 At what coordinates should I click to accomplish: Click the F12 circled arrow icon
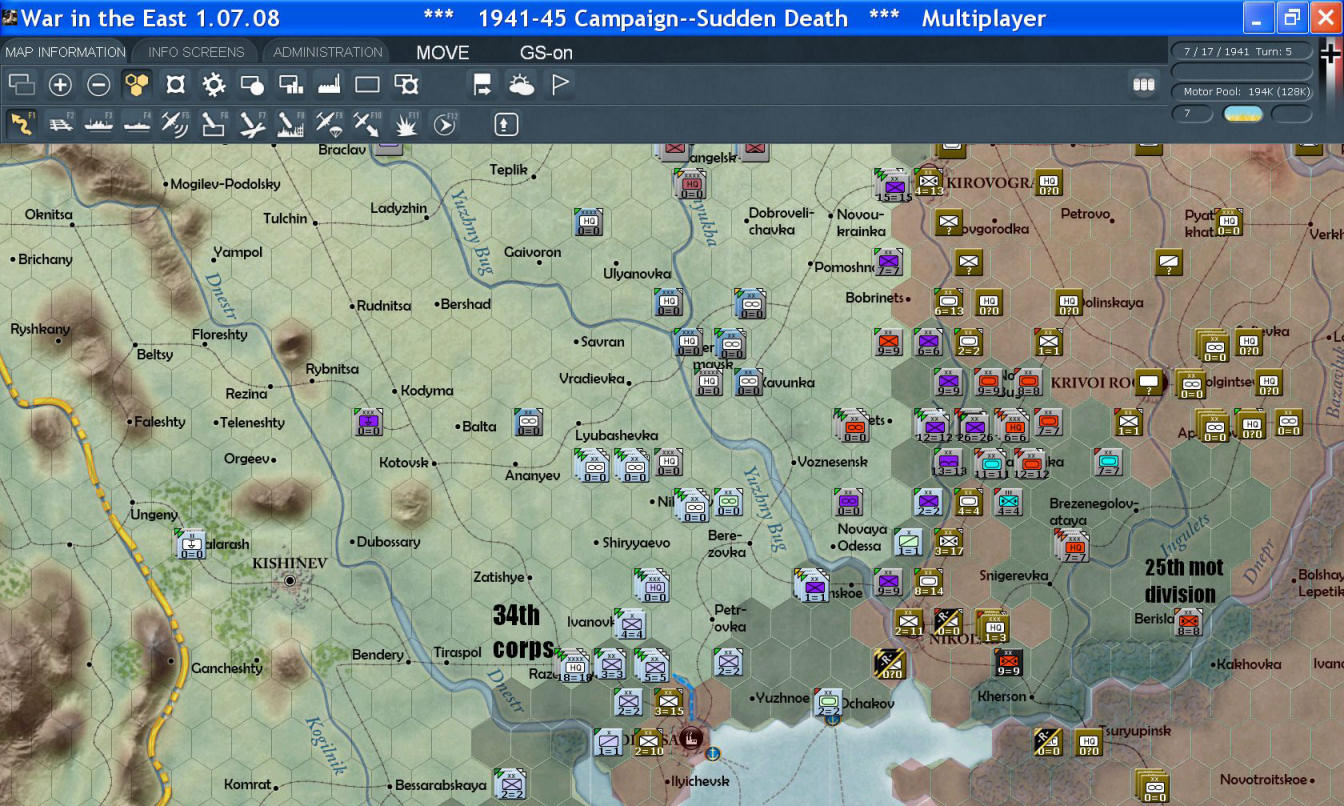[444, 123]
